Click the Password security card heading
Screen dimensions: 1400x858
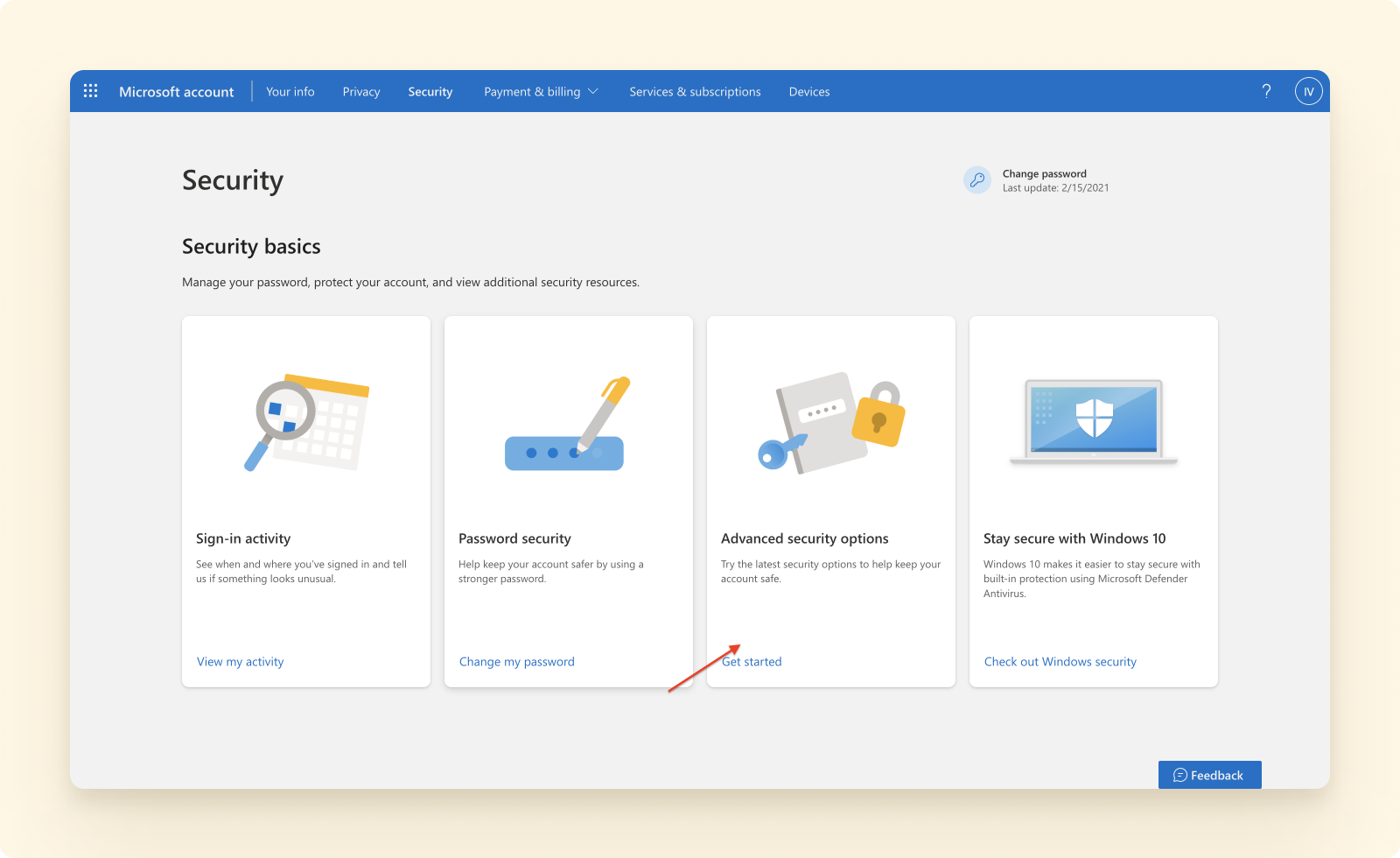click(x=514, y=538)
